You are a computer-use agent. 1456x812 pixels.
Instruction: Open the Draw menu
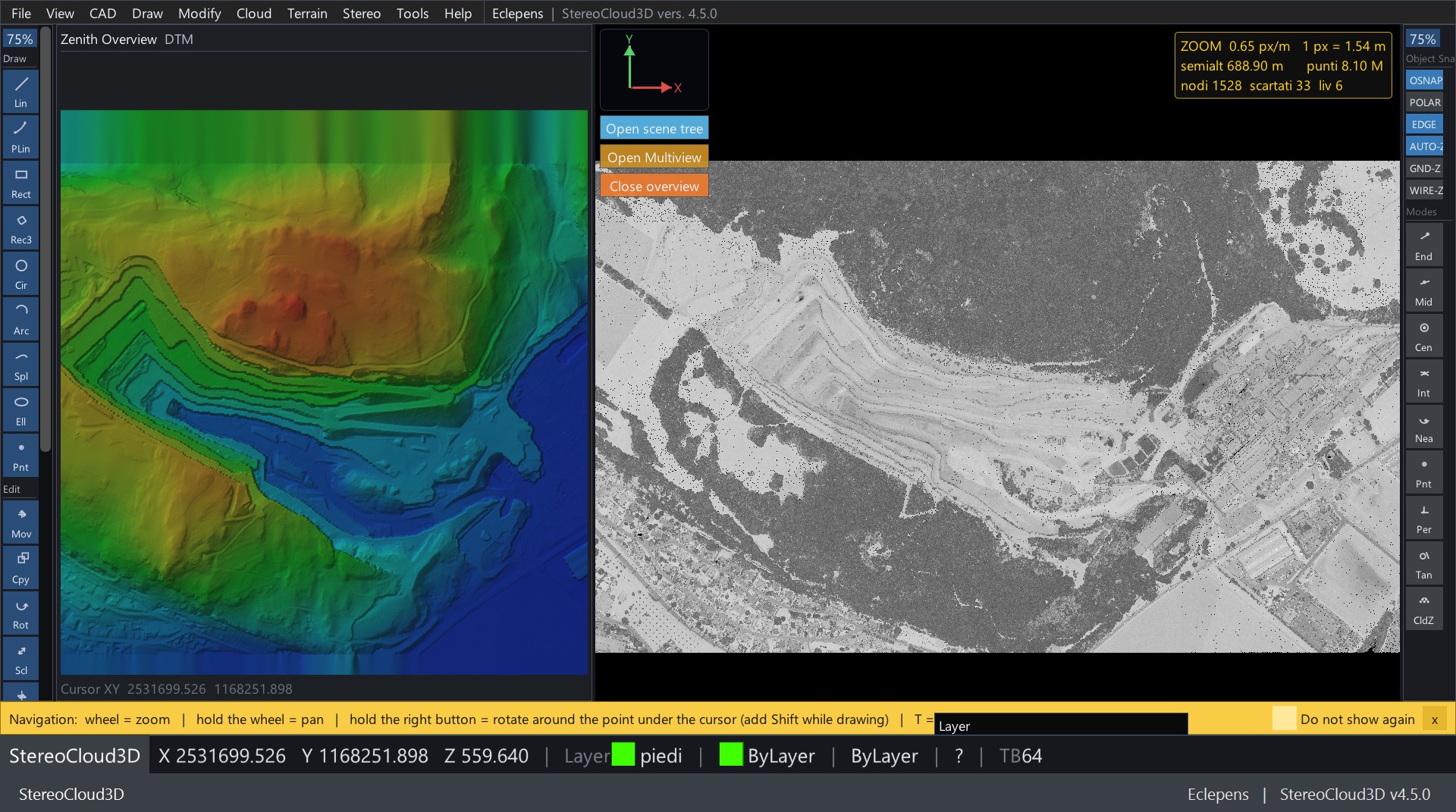[x=147, y=13]
